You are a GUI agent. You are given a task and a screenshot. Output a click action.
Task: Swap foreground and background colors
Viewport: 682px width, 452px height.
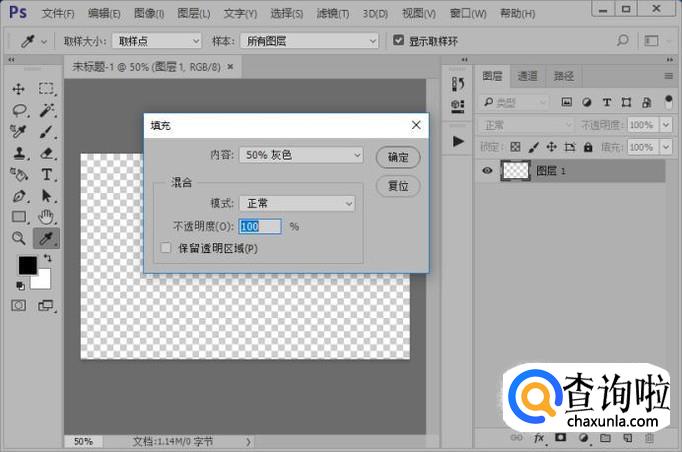(x=47, y=258)
